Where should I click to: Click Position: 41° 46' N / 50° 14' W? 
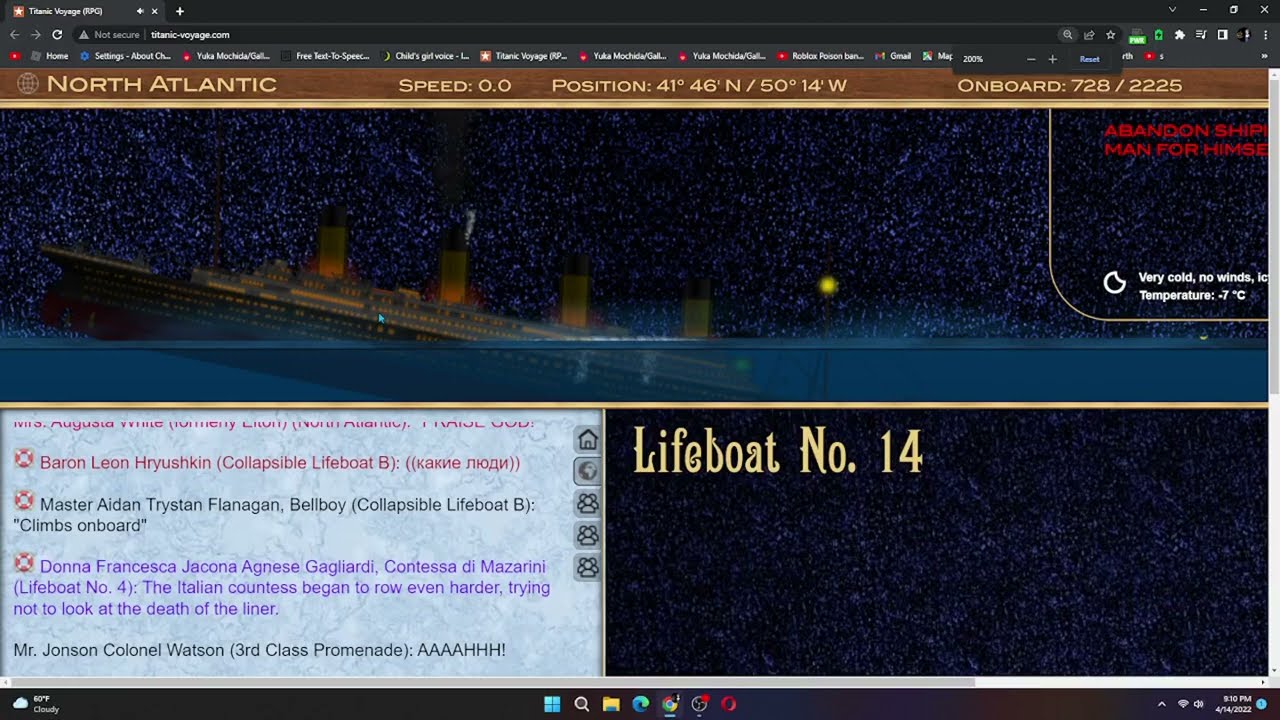tap(699, 85)
